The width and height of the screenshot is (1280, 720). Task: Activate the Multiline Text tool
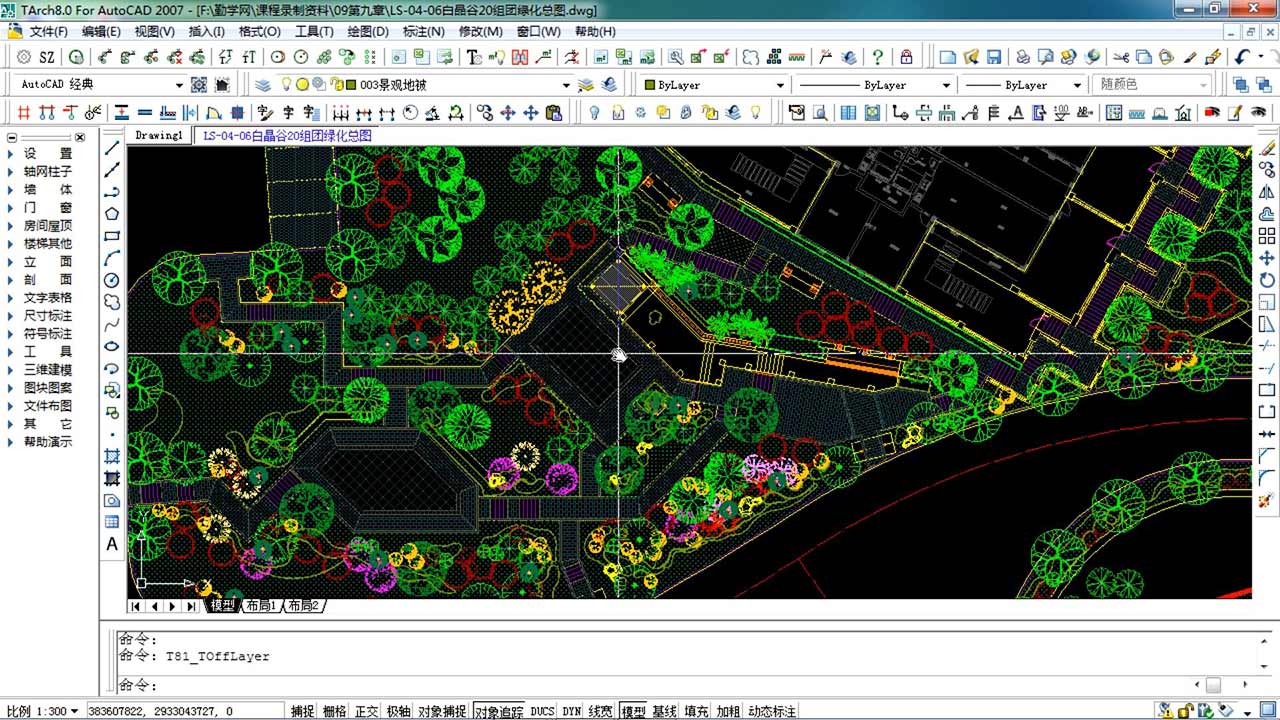[x=112, y=545]
